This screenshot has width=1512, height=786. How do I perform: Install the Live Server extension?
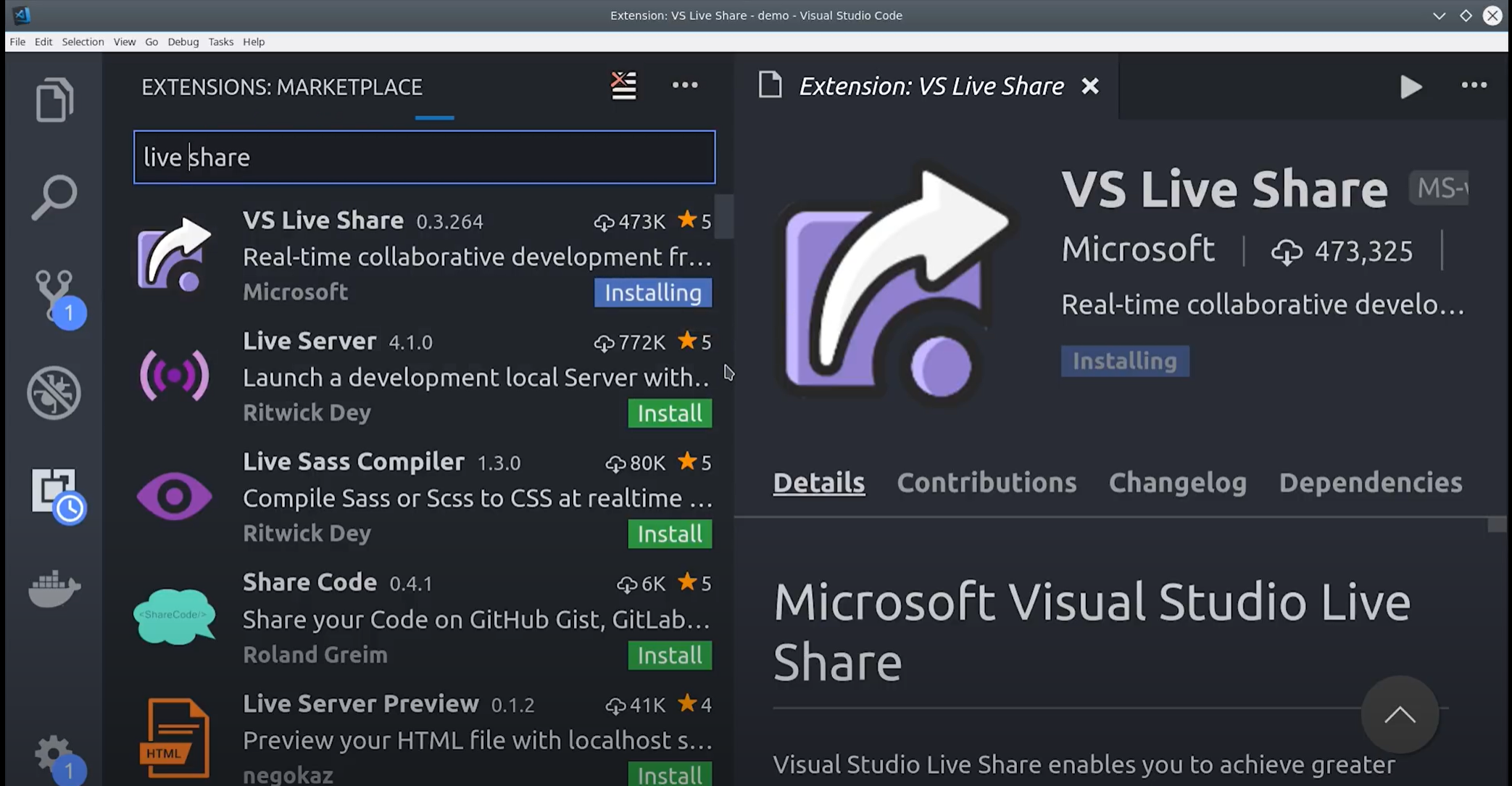[669, 413]
